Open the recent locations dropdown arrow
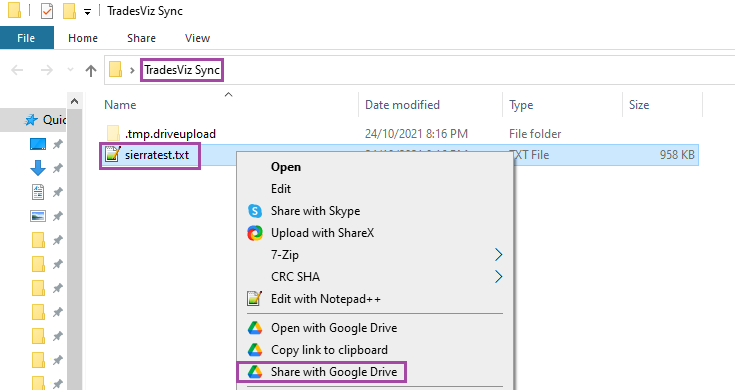Viewport: 735px width, 390px height. point(70,70)
